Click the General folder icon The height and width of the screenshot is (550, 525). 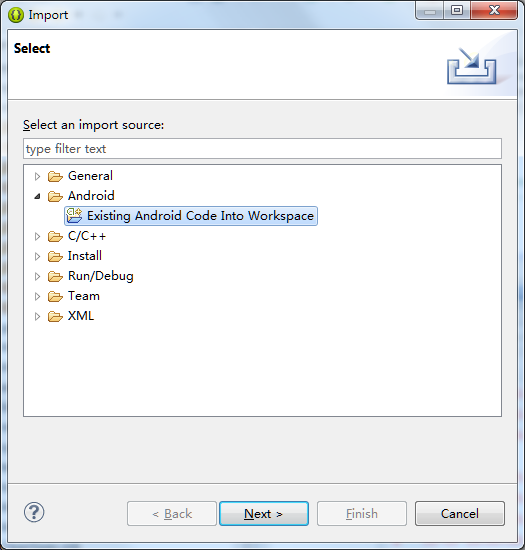(x=55, y=176)
